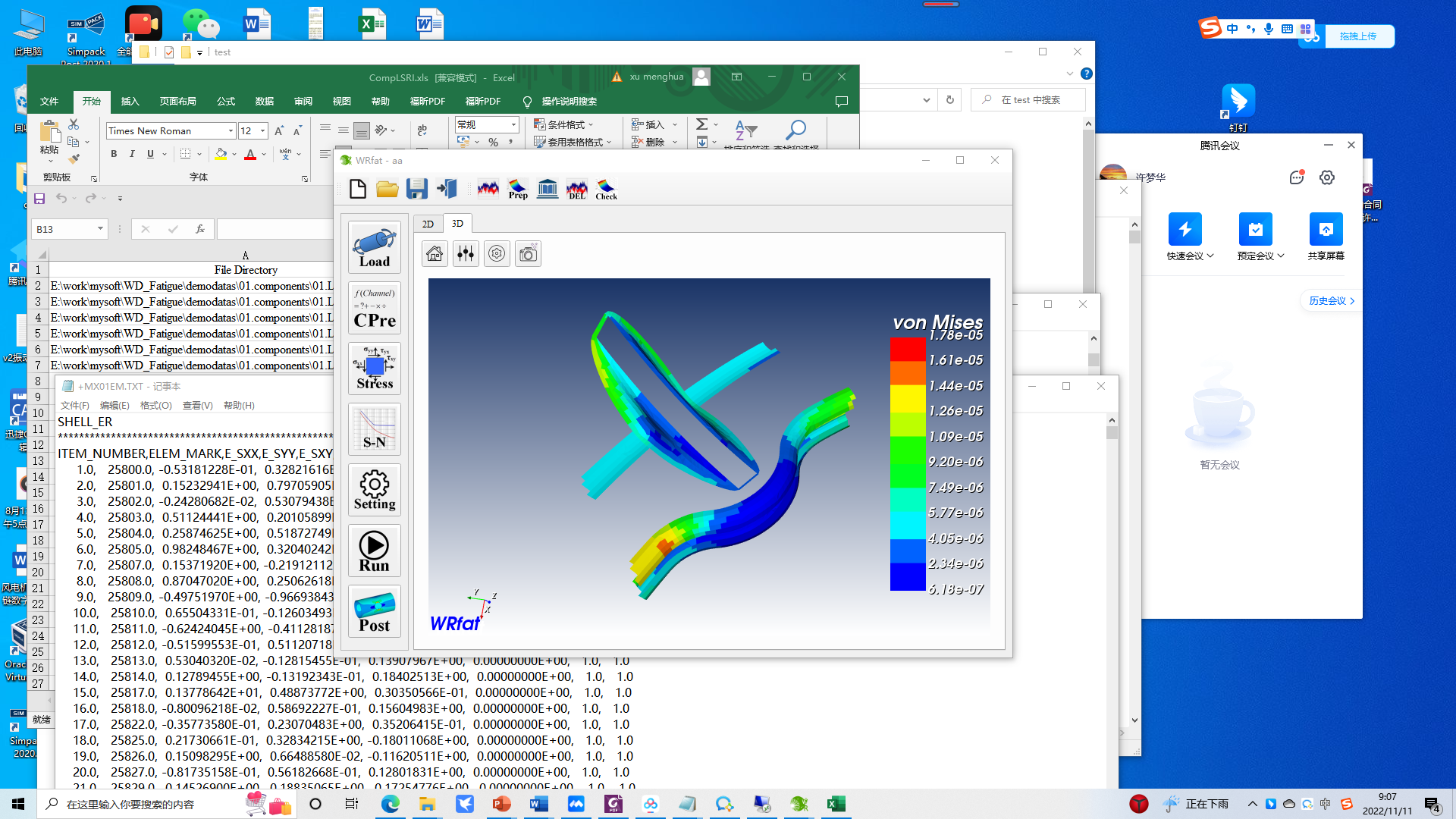Click the Load button in WRfat sidebar
The height and width of the screenshot is (819, 1456).
tap(375, 248)
